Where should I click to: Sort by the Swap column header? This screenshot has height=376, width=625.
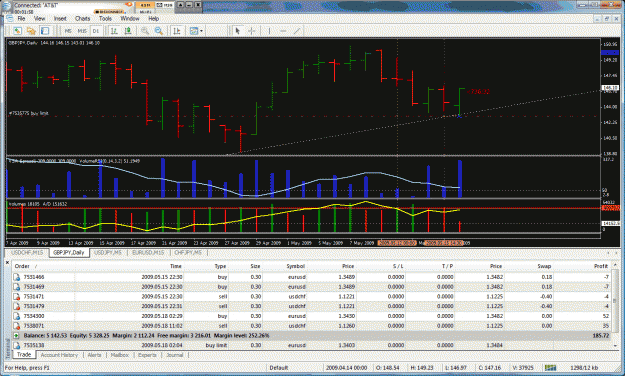click(x=544, y=266)
